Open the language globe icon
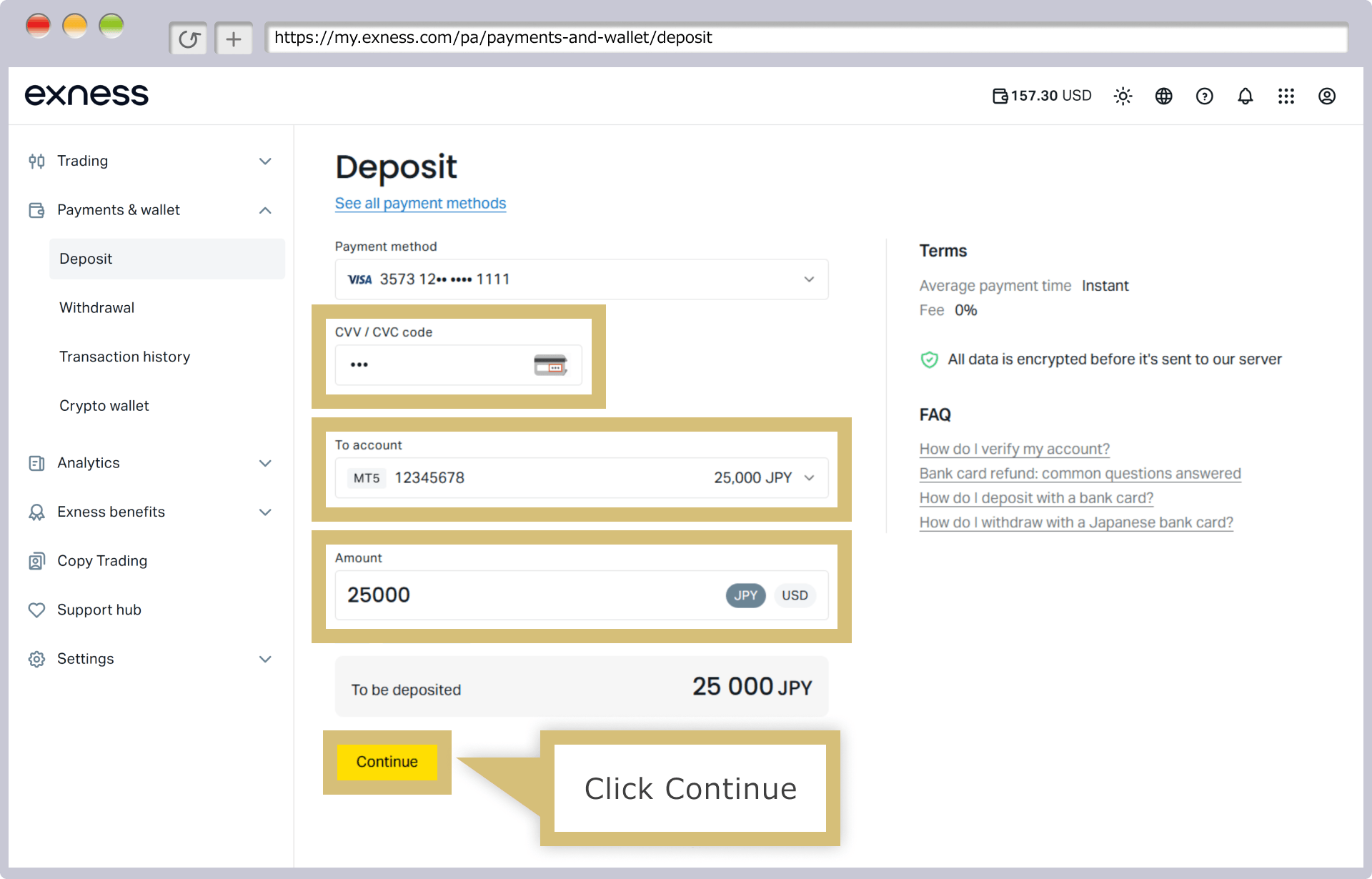This screenshot has height=879, width=1372. (1163, 96)
